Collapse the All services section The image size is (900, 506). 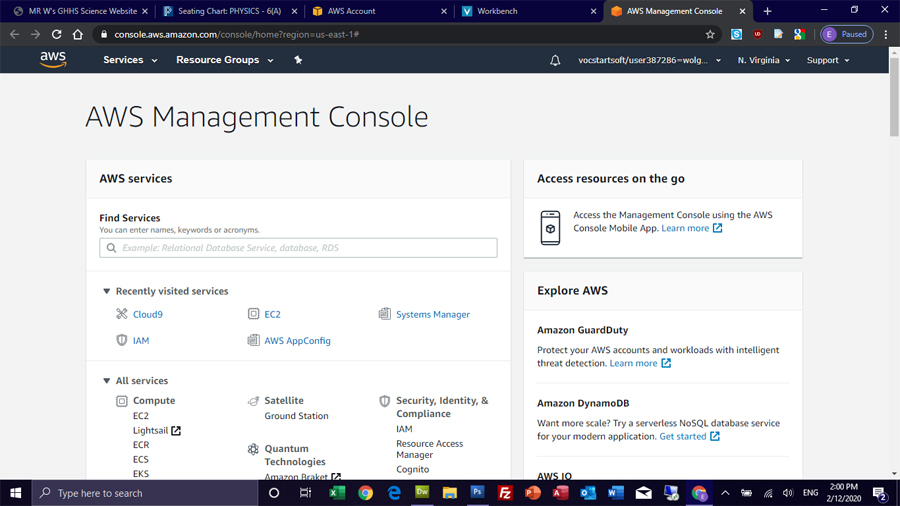107,381
